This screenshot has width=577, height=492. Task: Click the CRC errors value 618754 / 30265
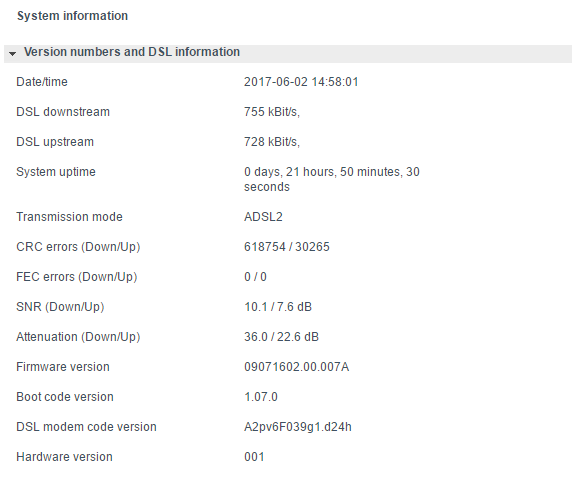[x=287, y=247]
